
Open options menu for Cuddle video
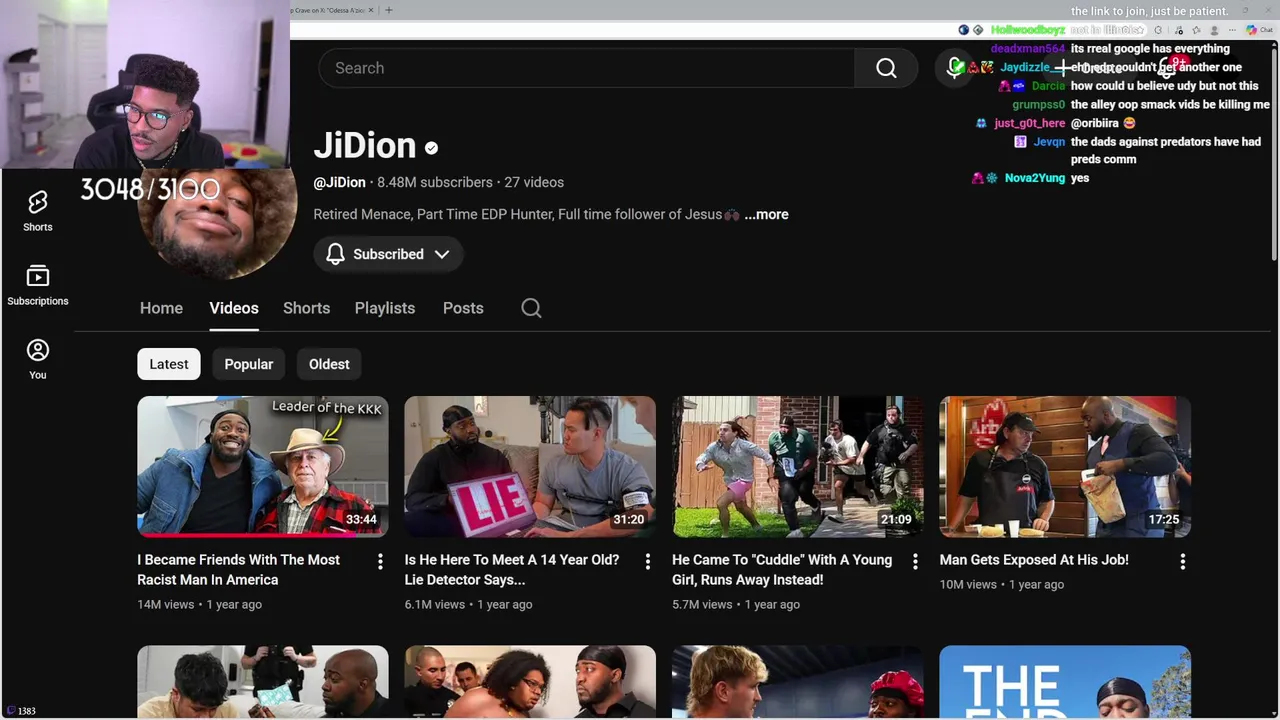tap(915, 562)
